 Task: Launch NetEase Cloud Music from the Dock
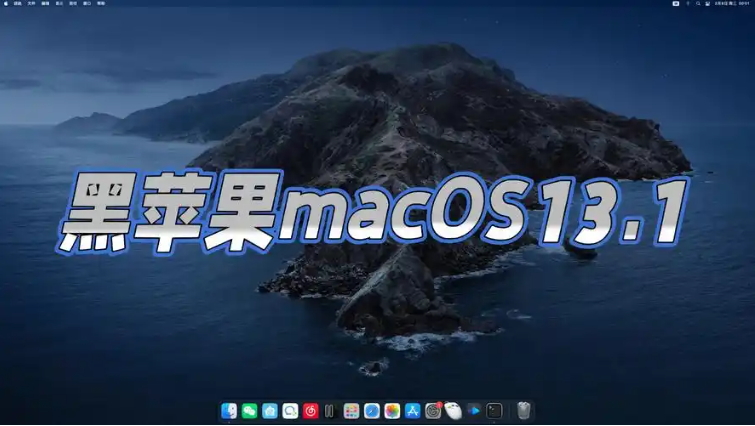point(311,411)
